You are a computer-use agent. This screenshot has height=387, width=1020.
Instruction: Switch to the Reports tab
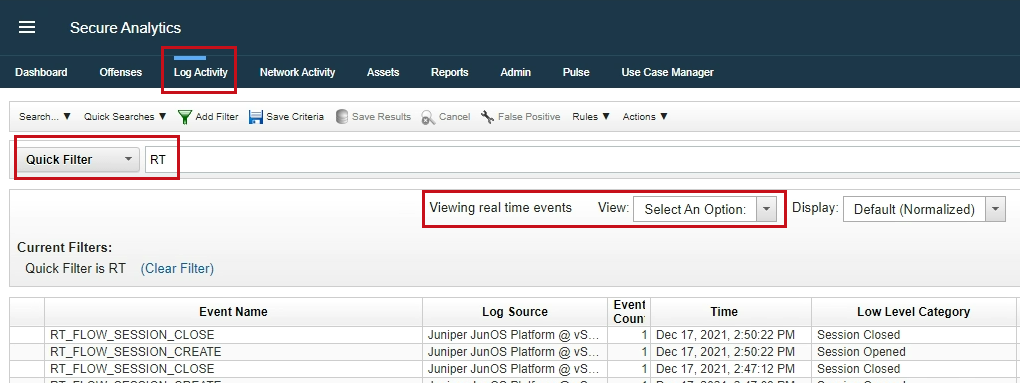[x=450, y=72]
